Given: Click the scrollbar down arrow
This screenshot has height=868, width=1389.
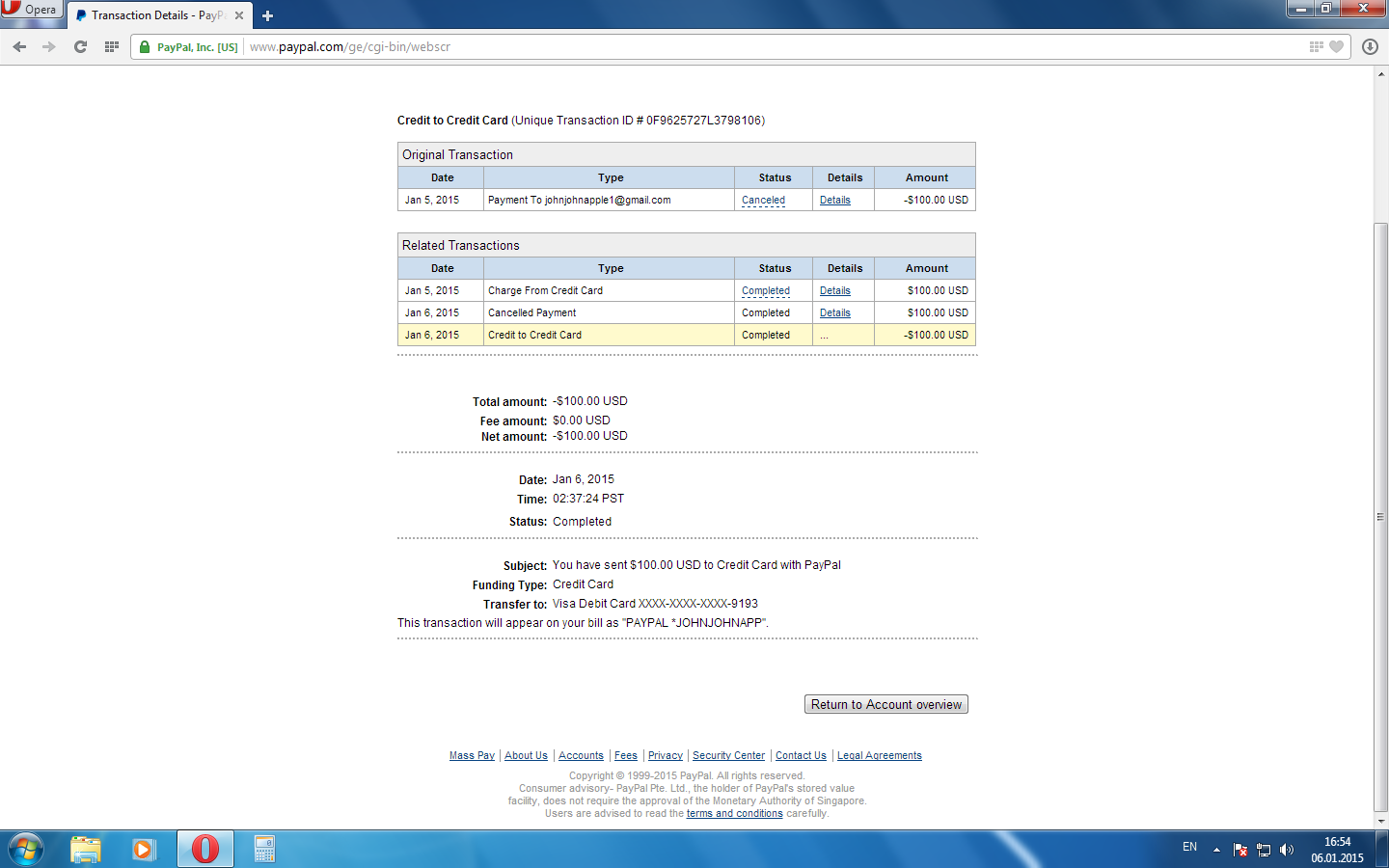Looking at the screenshot, I should point(1380,822).
